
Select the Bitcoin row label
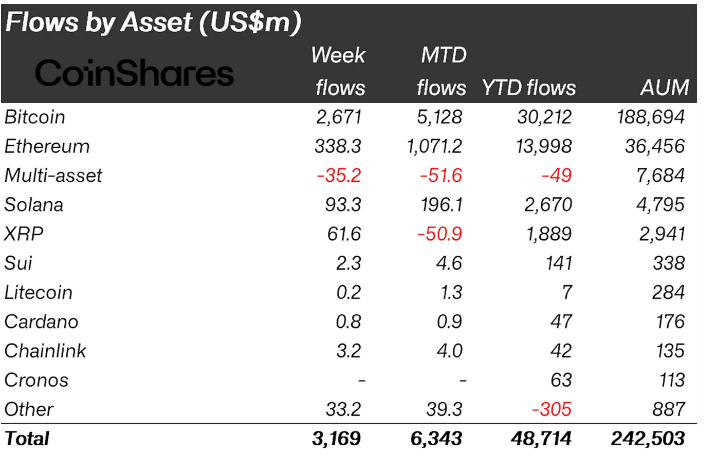[35, 117]
